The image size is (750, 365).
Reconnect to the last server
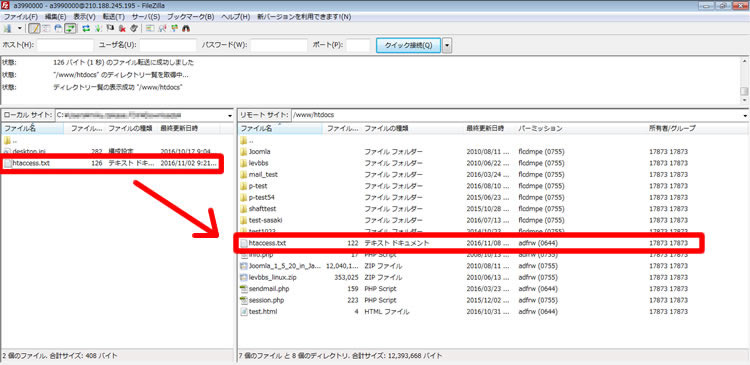click(x=134, y=28)
